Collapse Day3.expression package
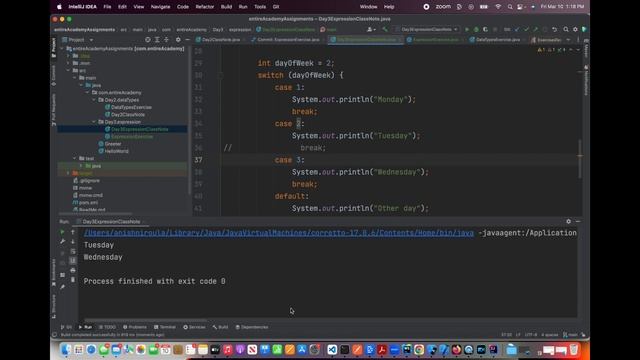Image resolution: width=640 pixels, height=360 pixels. [94, 122]
